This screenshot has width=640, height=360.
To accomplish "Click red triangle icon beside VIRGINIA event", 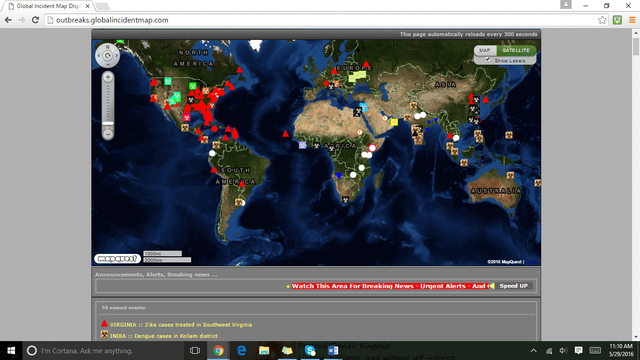I will (104, 323).
